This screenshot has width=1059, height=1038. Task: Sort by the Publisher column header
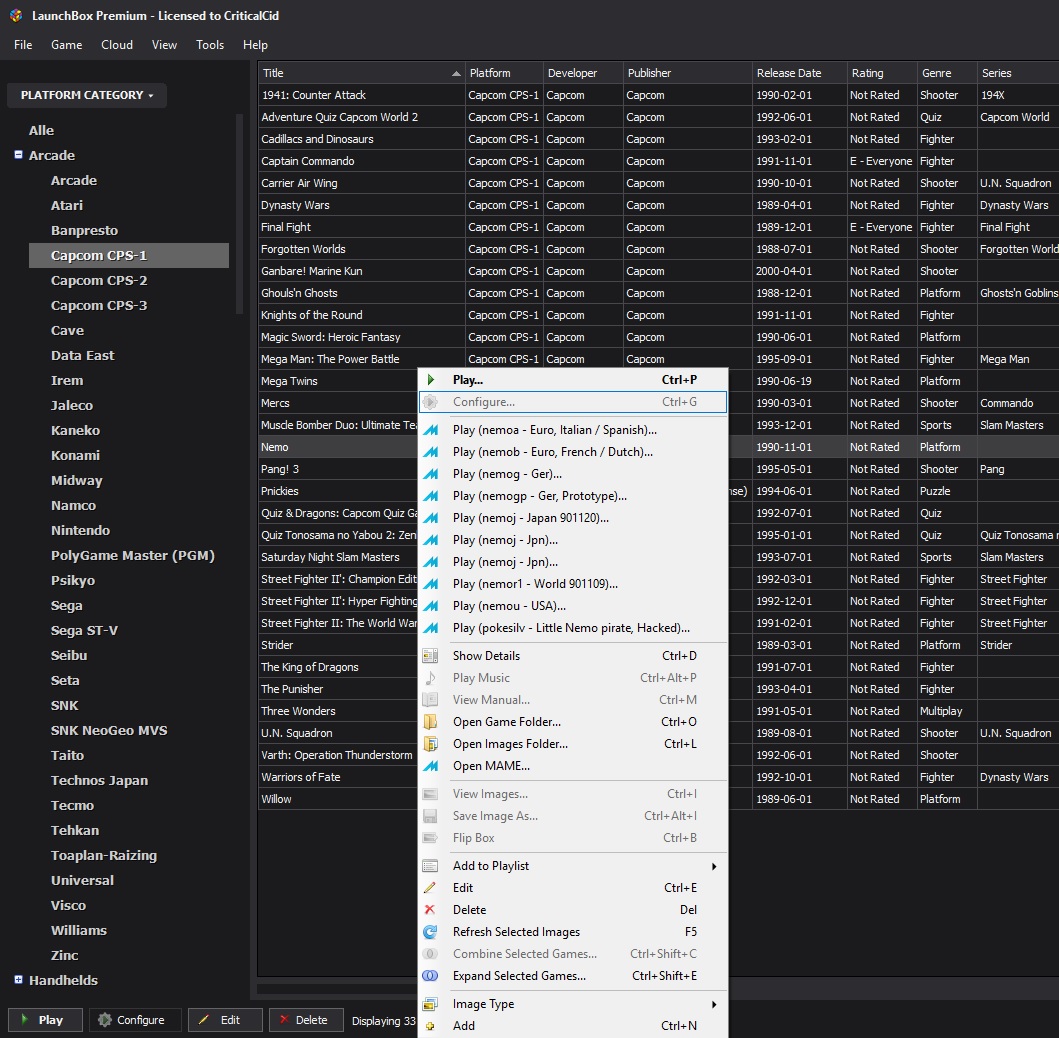(x=688, y=73)
